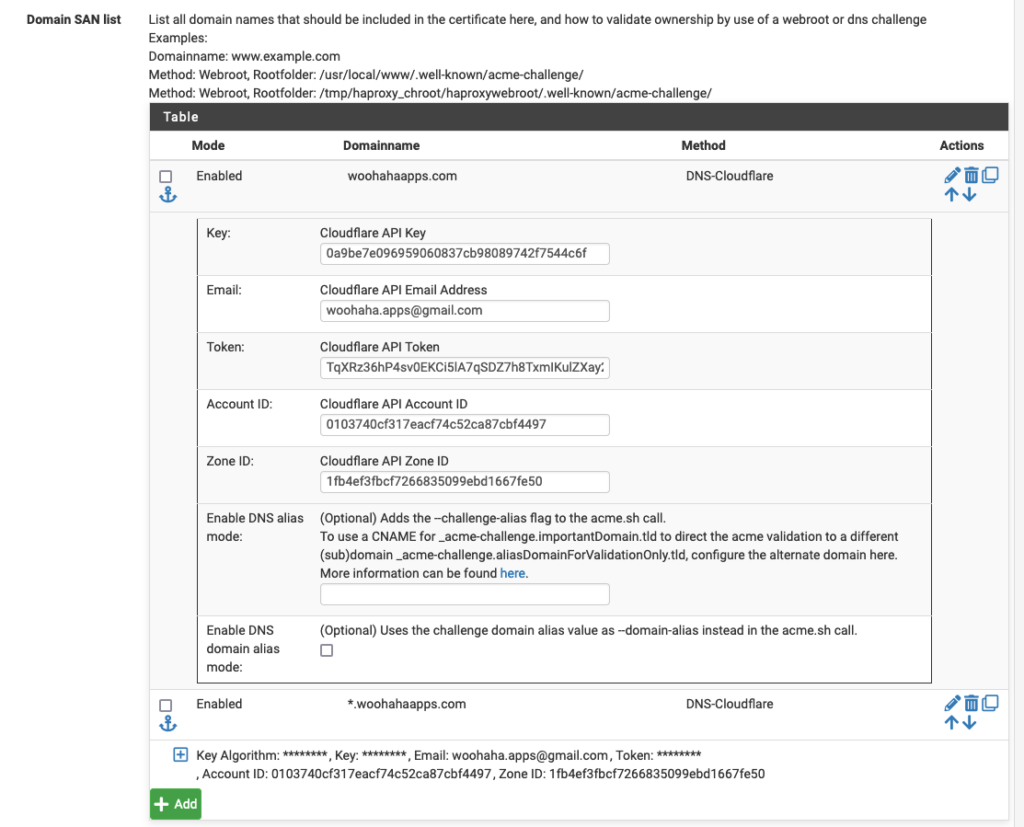The width and height of the screenshot is (1024, 827).
Task: Click the 'Enable DNS alias mode:' label
Action: (x=255, y=527)
